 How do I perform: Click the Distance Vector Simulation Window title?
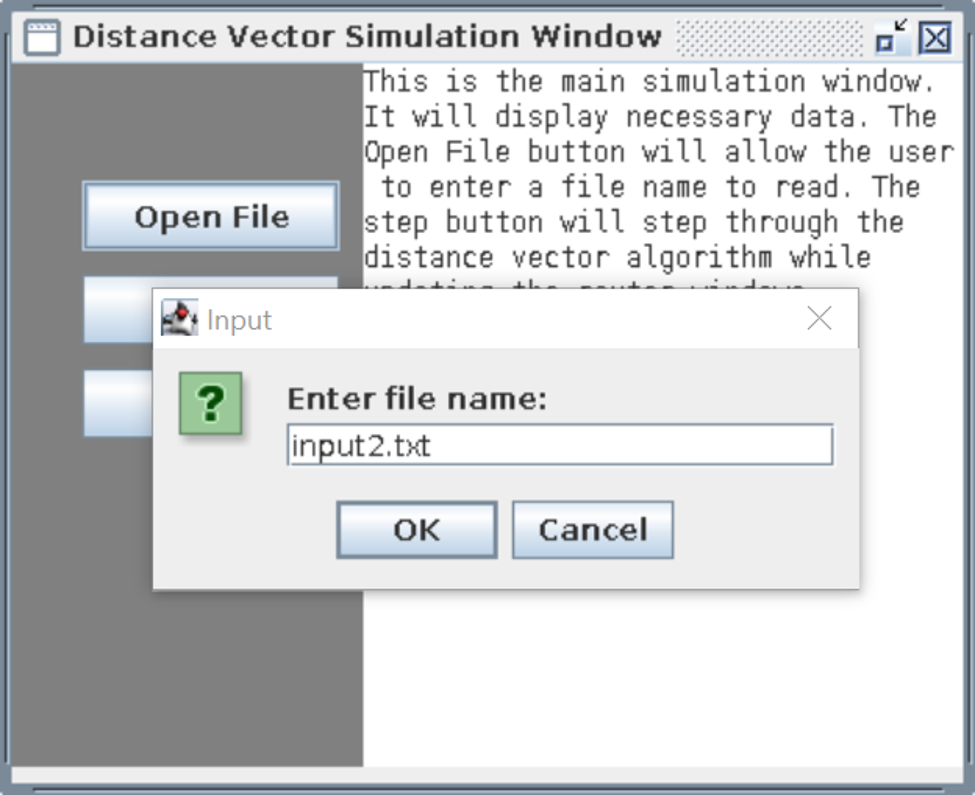(x=366, y=38)
